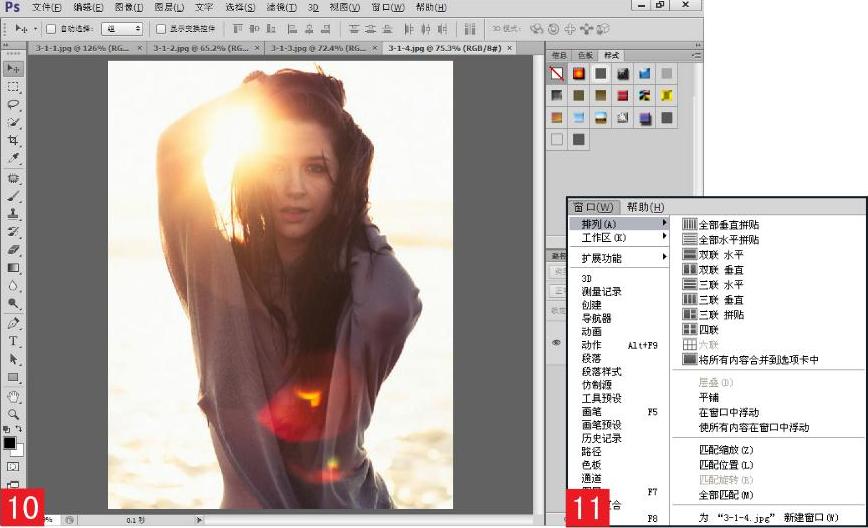Click the auto-align layers icon in options bar

pyautogui.click(x=470, y=29)
